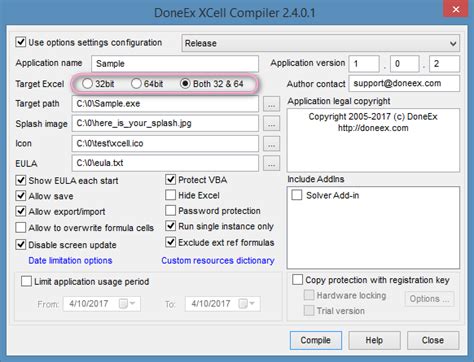The width and height of the screenshot is (474, 362).
Task: Browse for EULA text file
Action: coord(271,163)
